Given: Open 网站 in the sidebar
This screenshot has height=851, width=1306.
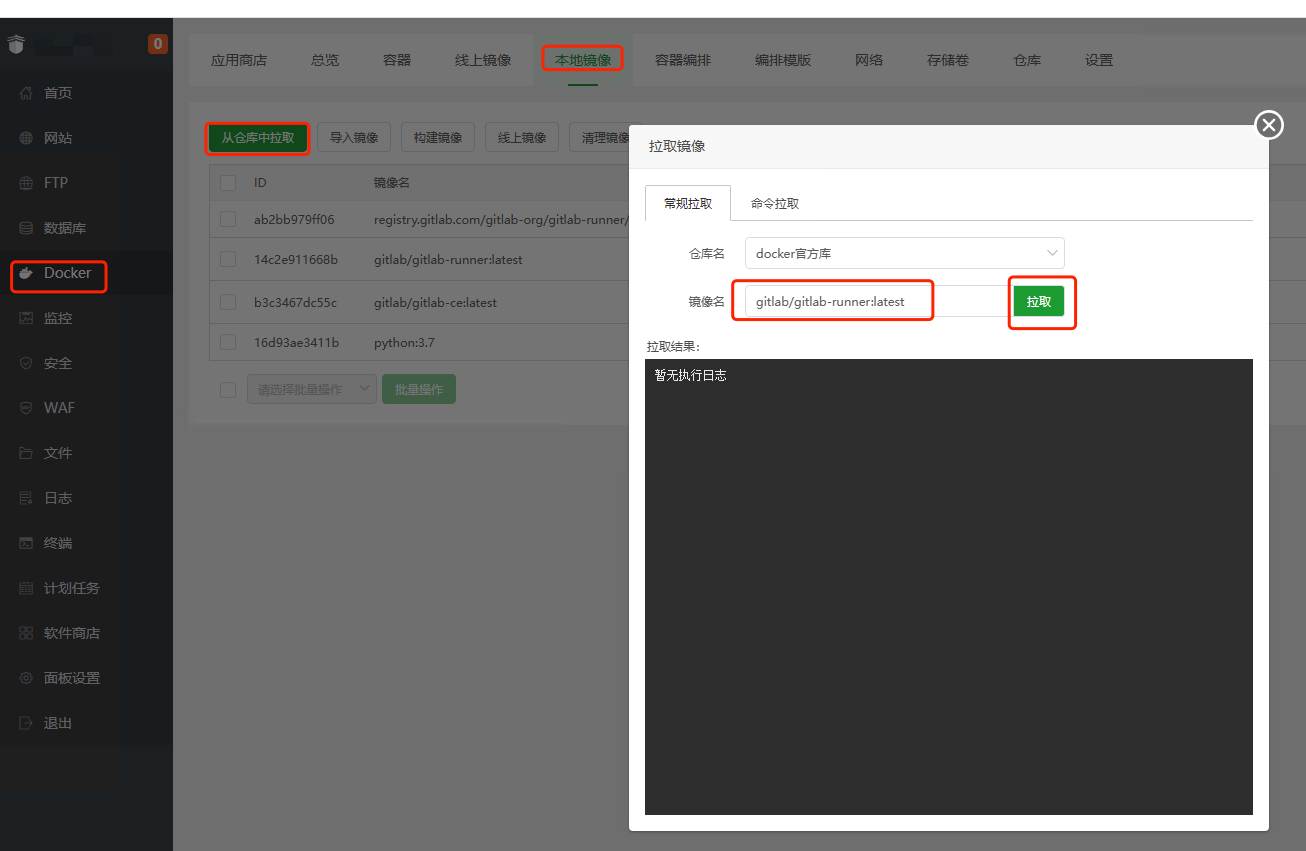Looking at the screenshot, I should coord(58,138).
